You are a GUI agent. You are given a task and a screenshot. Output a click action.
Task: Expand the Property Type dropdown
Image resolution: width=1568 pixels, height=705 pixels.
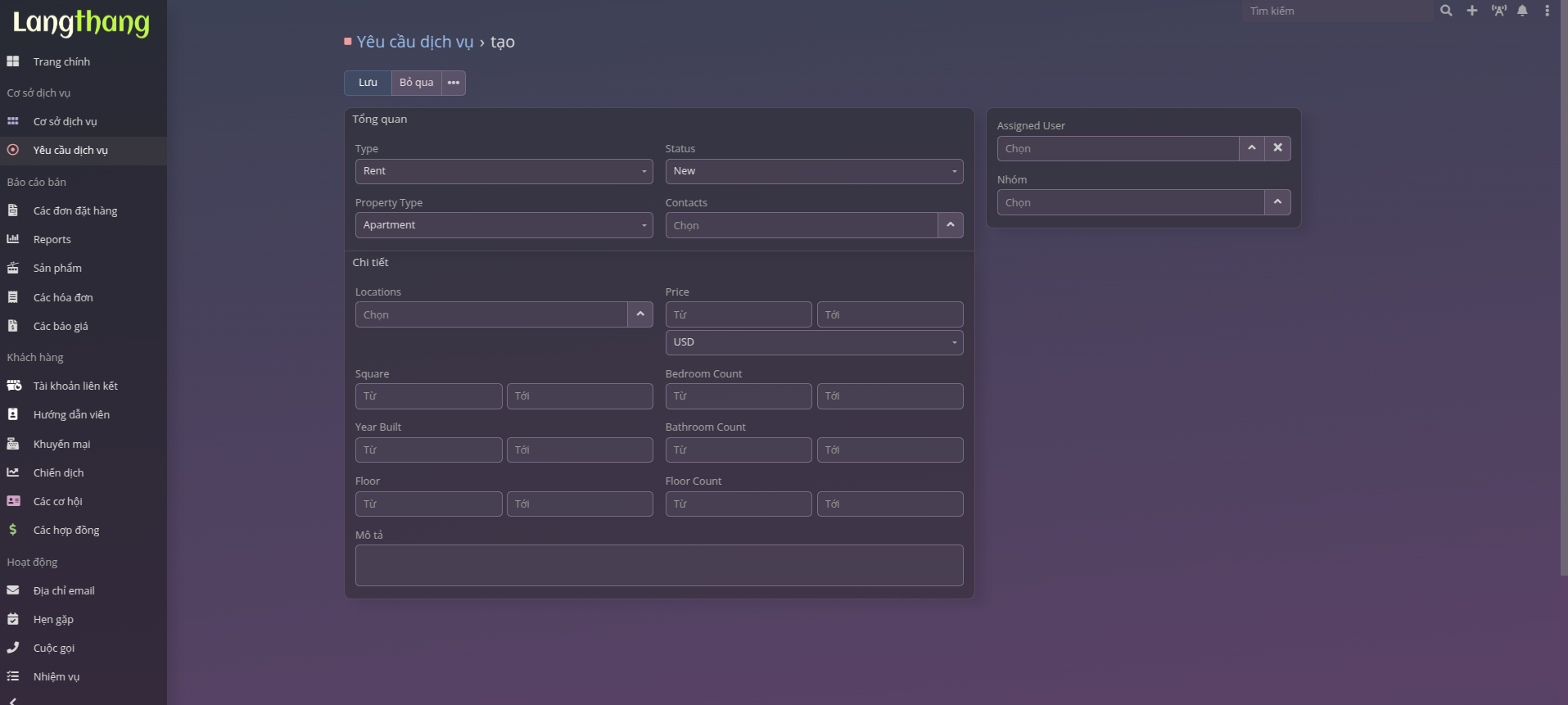504,225
